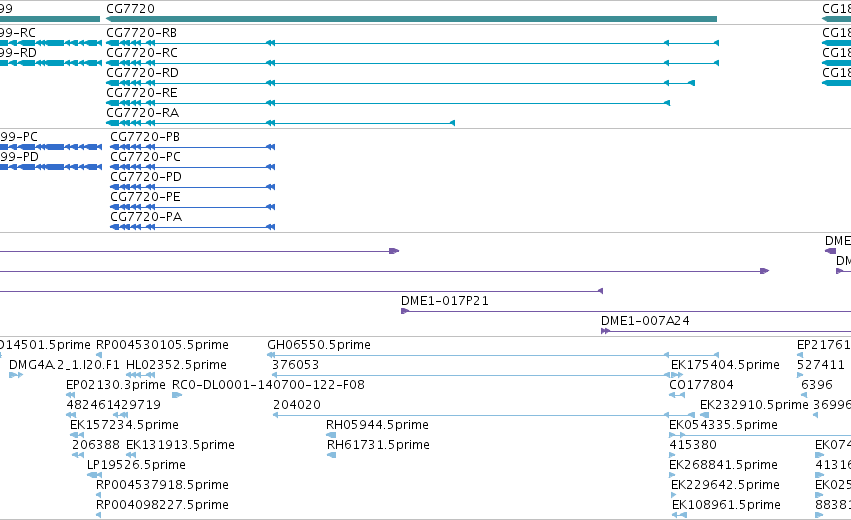
Task: Select DMG4A.2_1.I20.F1 label
Action: click(x=64, y=365)
